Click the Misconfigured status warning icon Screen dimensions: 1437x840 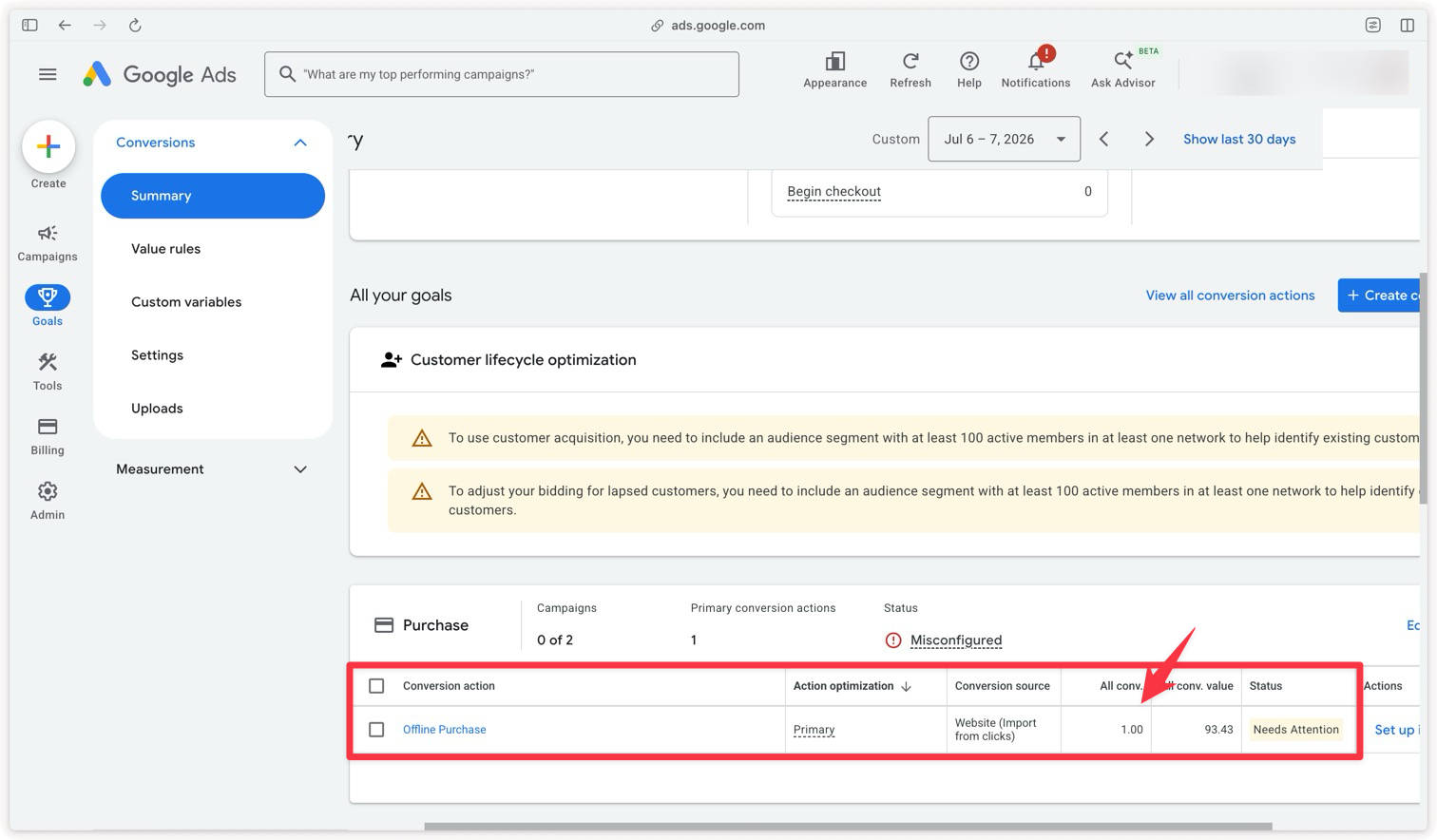point(893,640)
